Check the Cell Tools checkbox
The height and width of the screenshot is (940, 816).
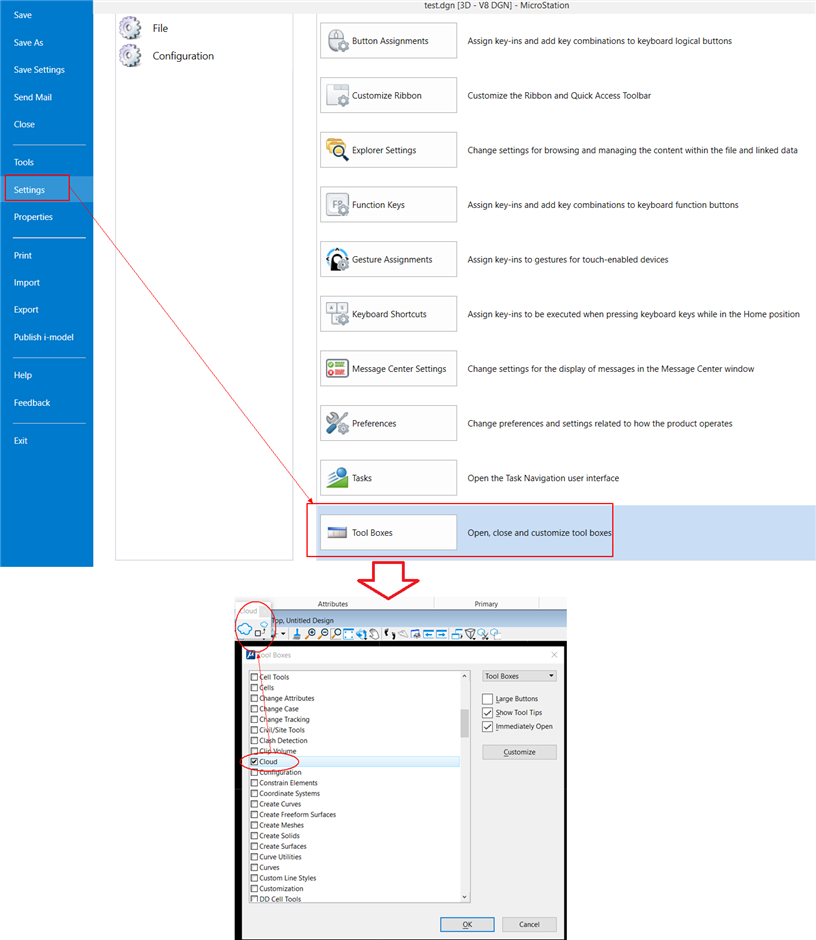(x=254, y=677)
